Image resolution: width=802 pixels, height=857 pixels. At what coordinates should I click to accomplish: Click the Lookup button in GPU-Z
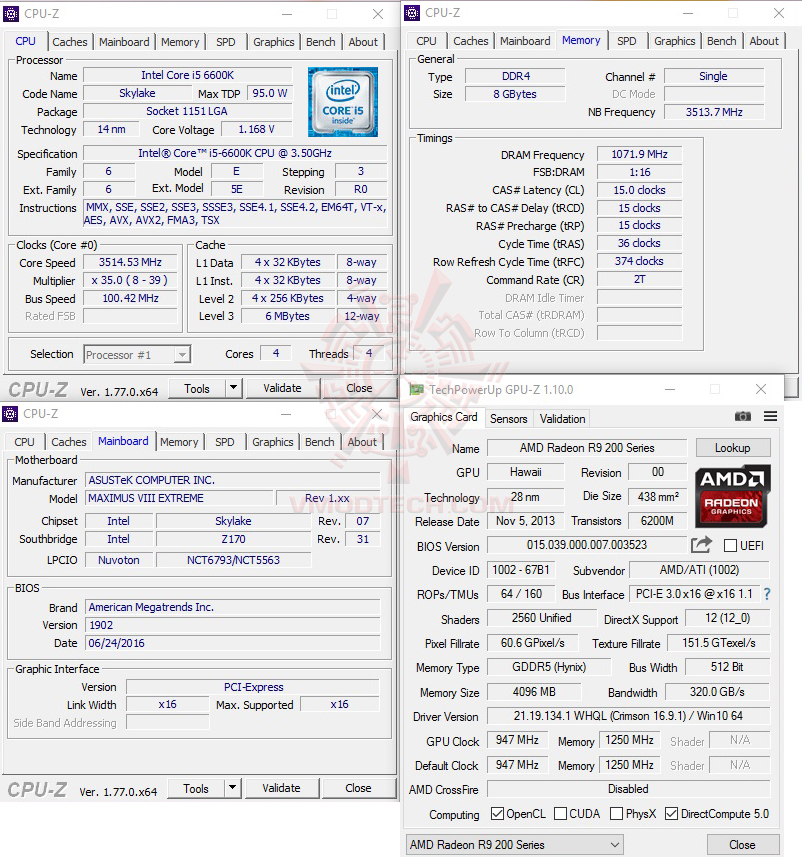point(733,447)
